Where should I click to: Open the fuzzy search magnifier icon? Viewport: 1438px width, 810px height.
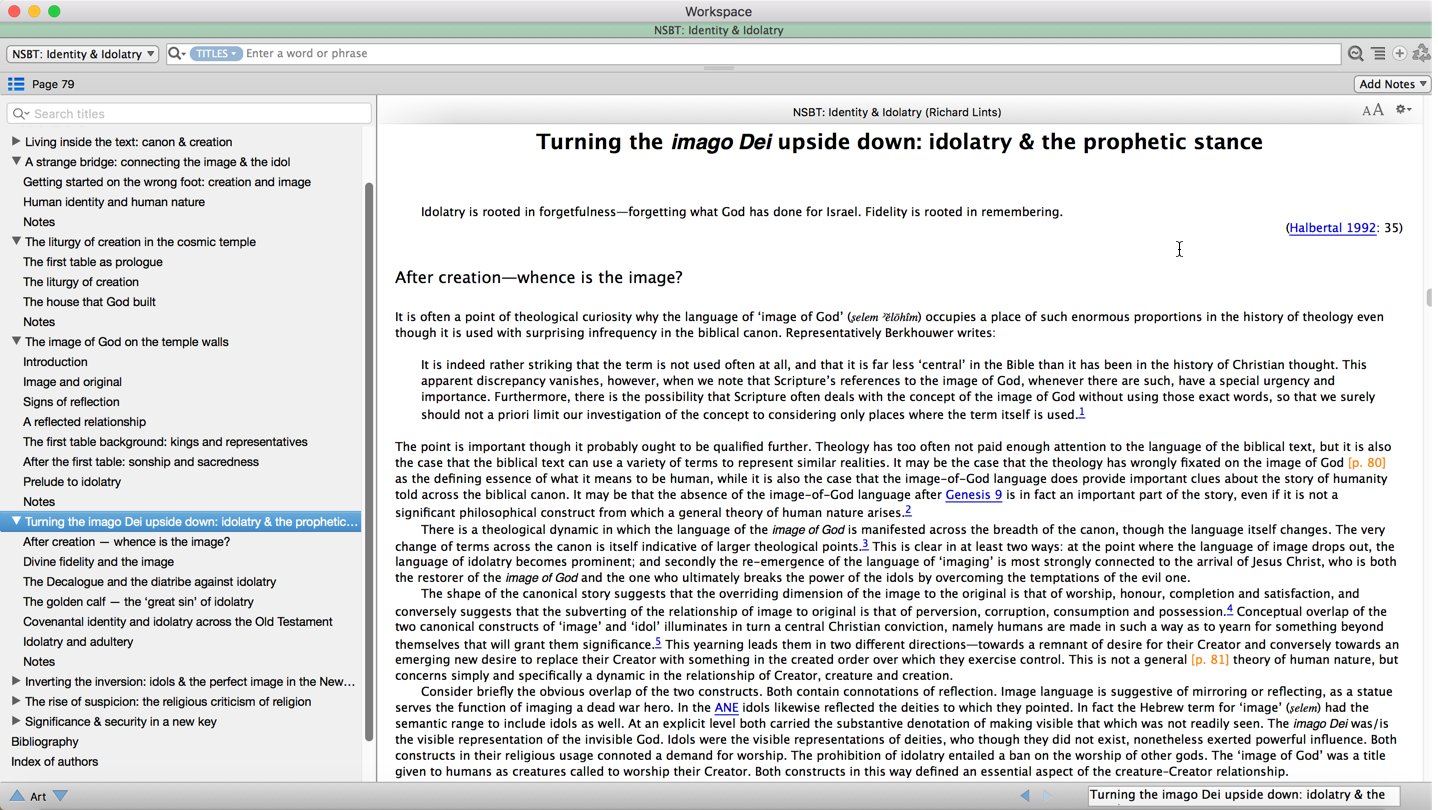1355,54
